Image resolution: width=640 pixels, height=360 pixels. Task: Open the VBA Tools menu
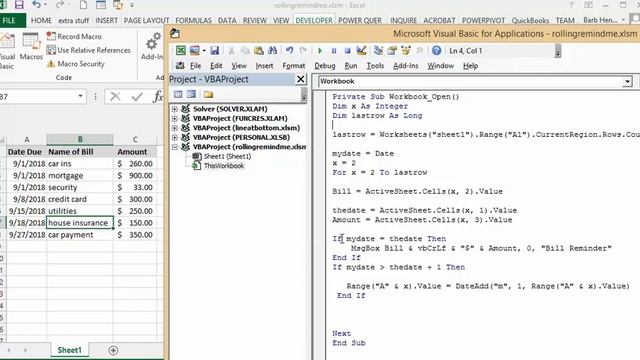coord(375,66)
